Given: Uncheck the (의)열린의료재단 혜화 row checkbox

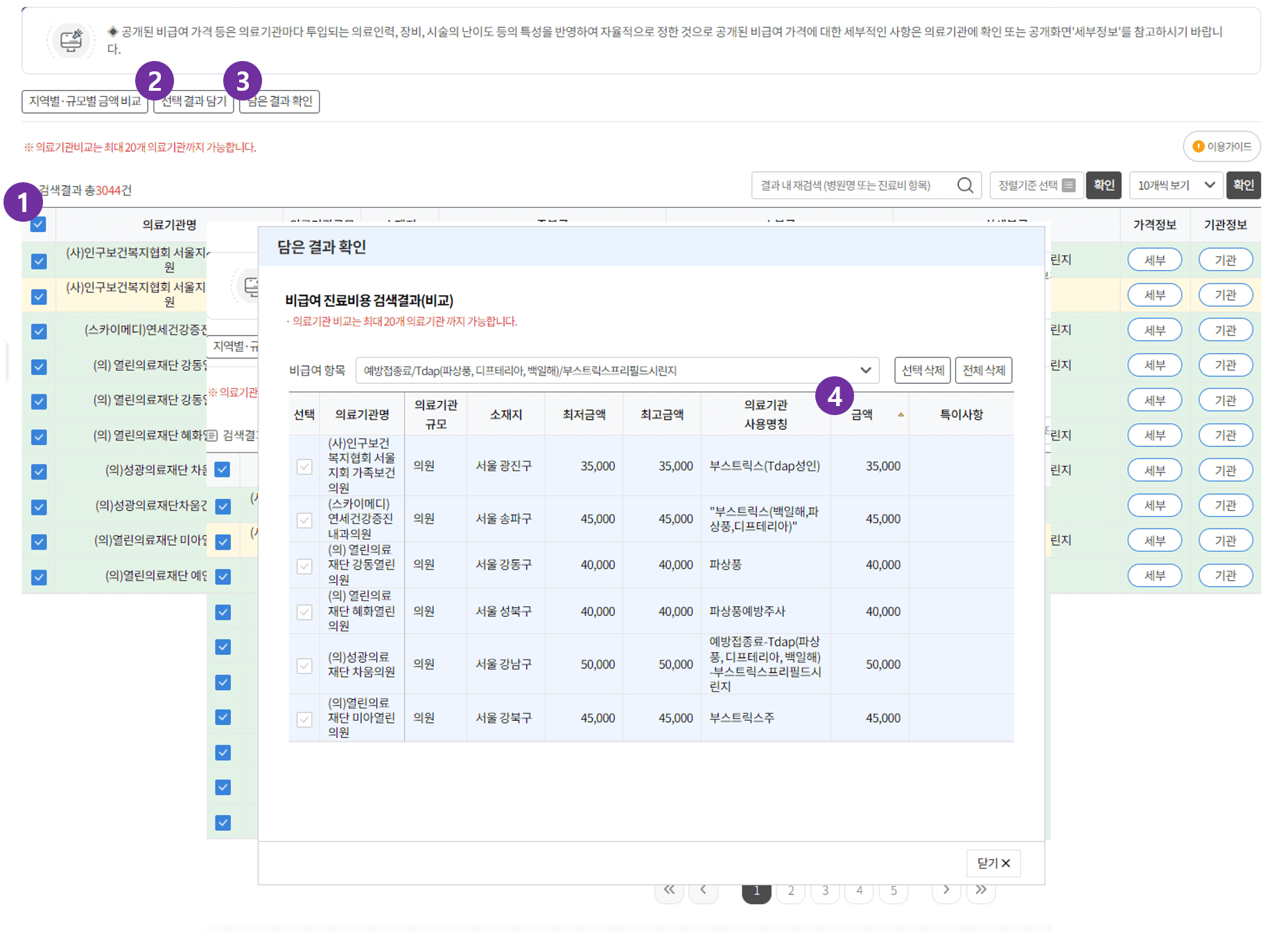Looking at the screenshot, I should [x=38, y=436].
